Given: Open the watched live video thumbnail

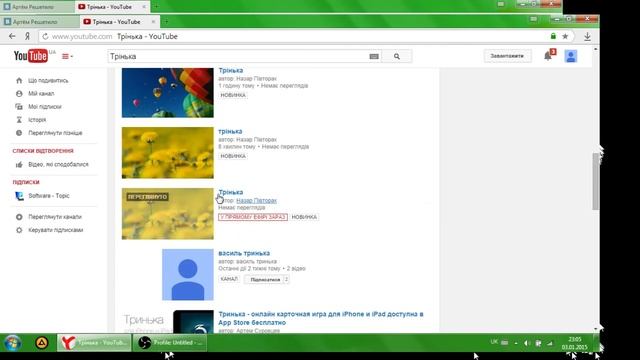Looking at the screenshot, I should 167,213.
